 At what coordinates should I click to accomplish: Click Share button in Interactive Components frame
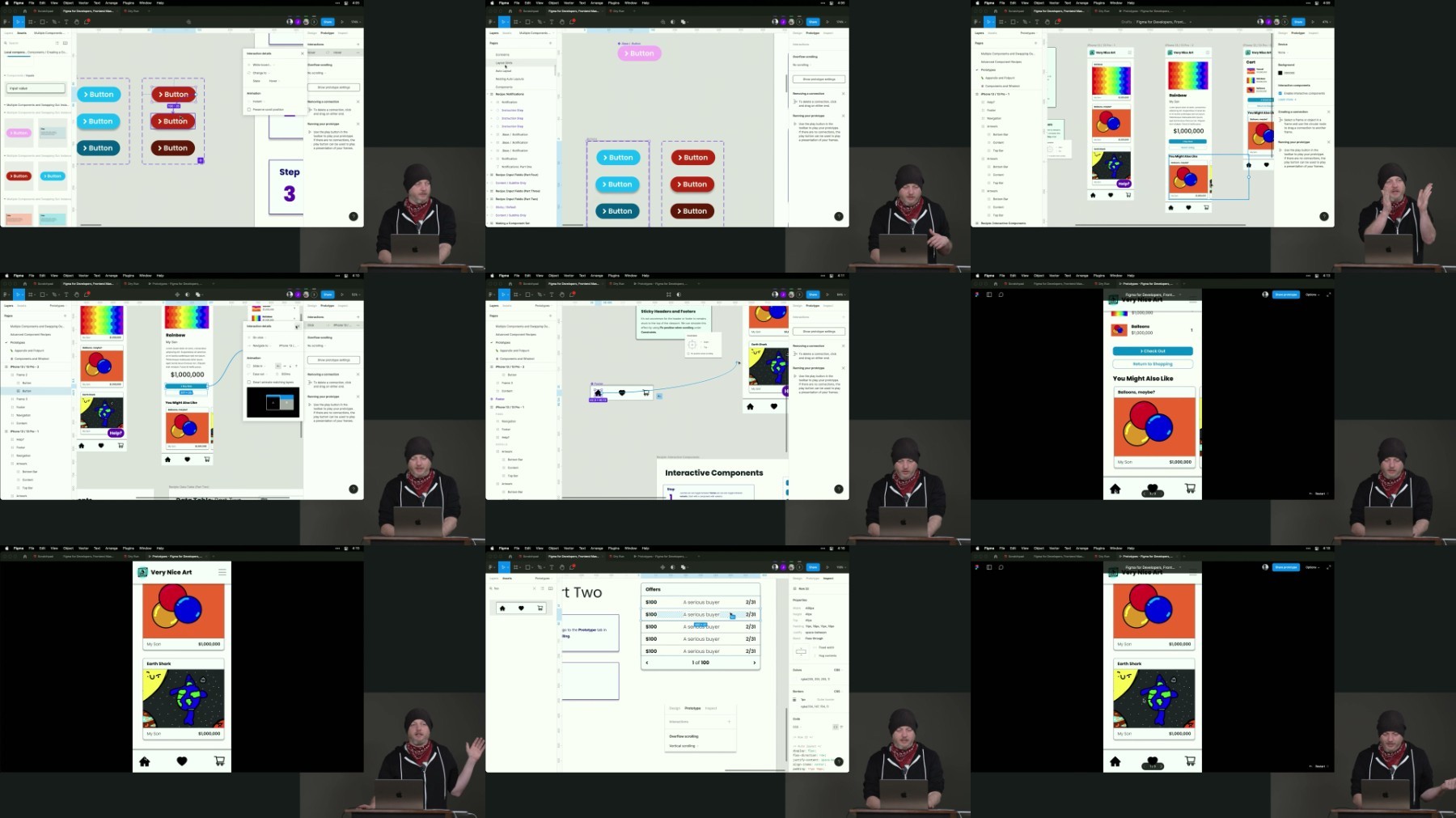[813, 295]
